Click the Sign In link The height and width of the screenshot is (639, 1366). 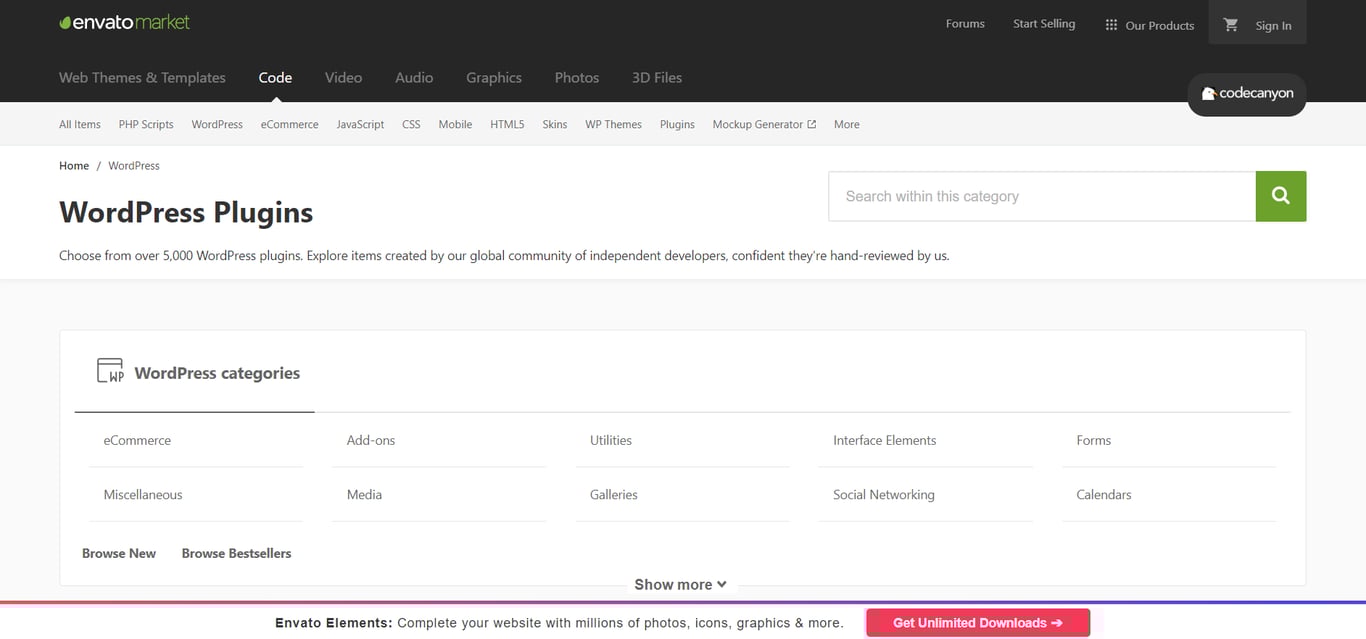1273,25
